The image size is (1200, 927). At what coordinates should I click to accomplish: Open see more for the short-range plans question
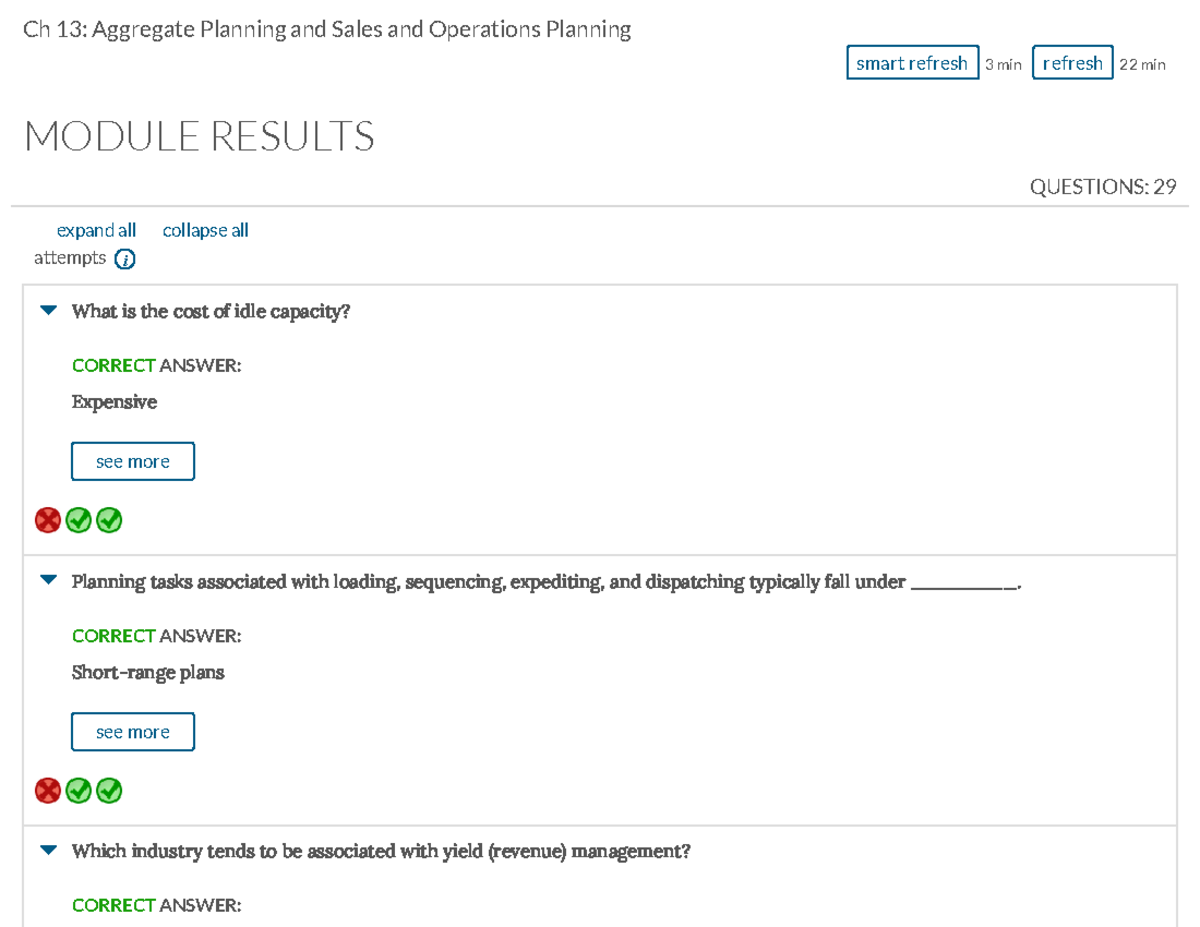point(132,731)
